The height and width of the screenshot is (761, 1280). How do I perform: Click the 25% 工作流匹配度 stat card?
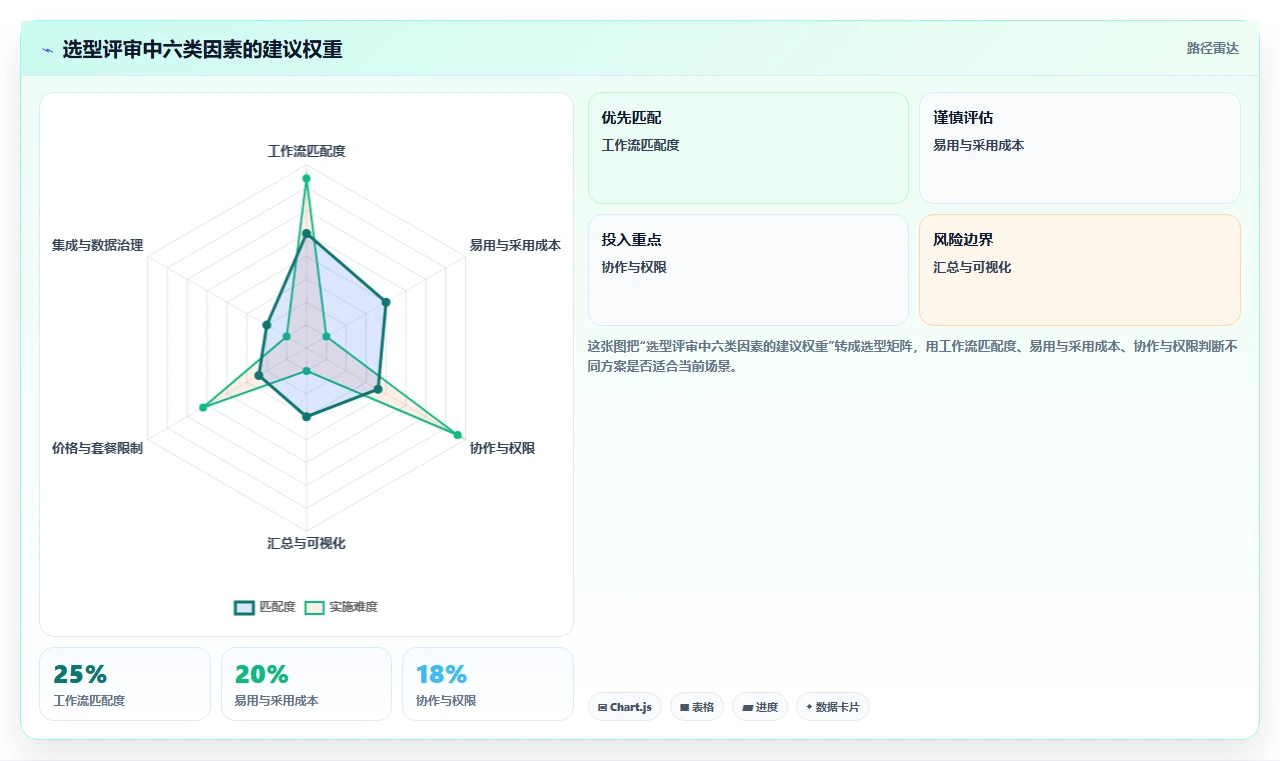[125, 684]
